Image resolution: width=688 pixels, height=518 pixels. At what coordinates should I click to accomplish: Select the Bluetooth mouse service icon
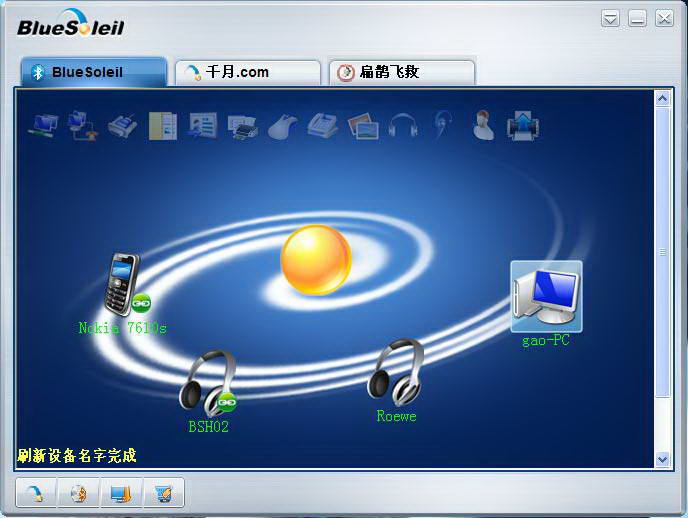(x=283, y=125)
